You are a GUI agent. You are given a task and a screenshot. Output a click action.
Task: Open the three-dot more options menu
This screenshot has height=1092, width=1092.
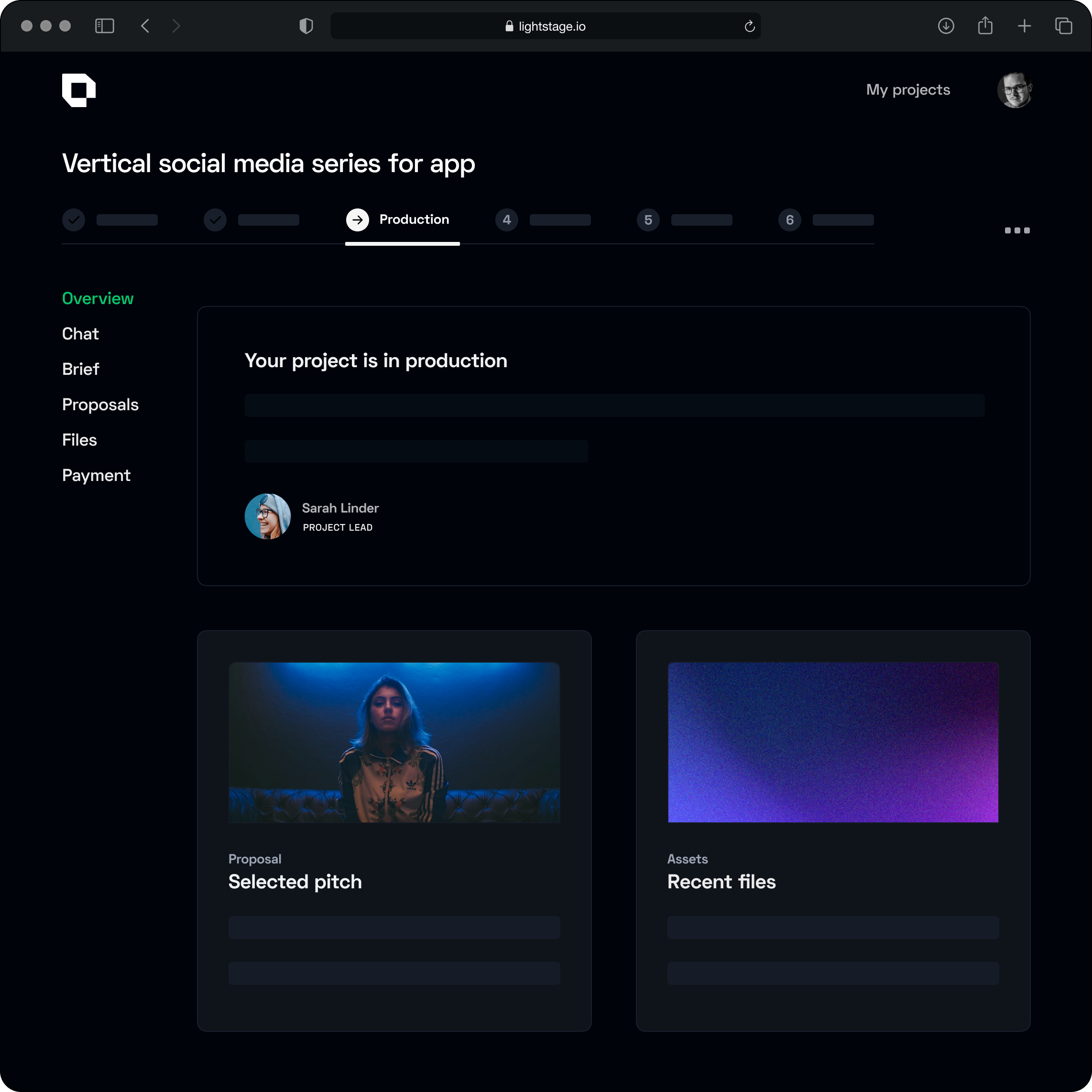[x=1017, y=230]
